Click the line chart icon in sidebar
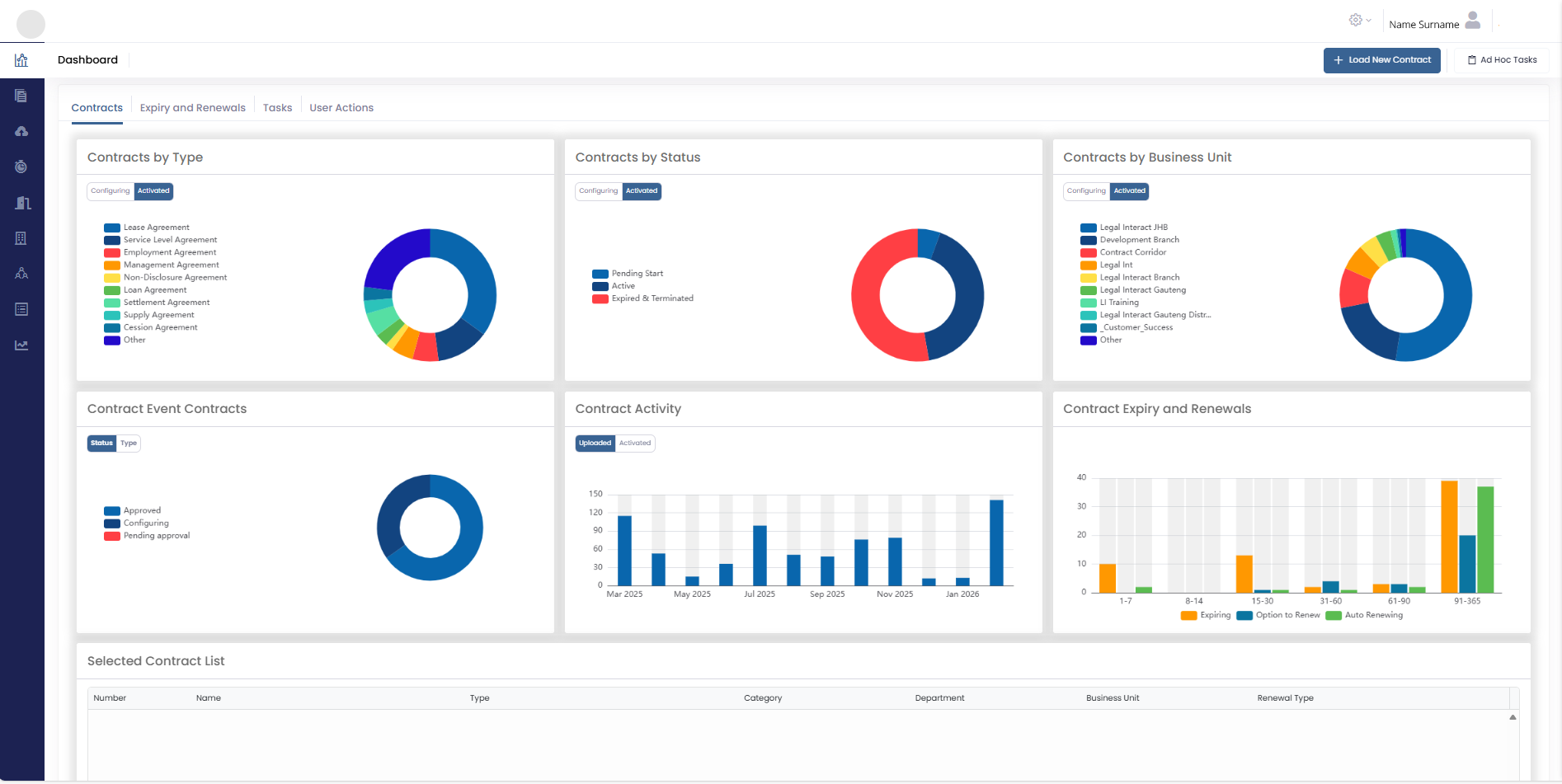 (21, 345)
